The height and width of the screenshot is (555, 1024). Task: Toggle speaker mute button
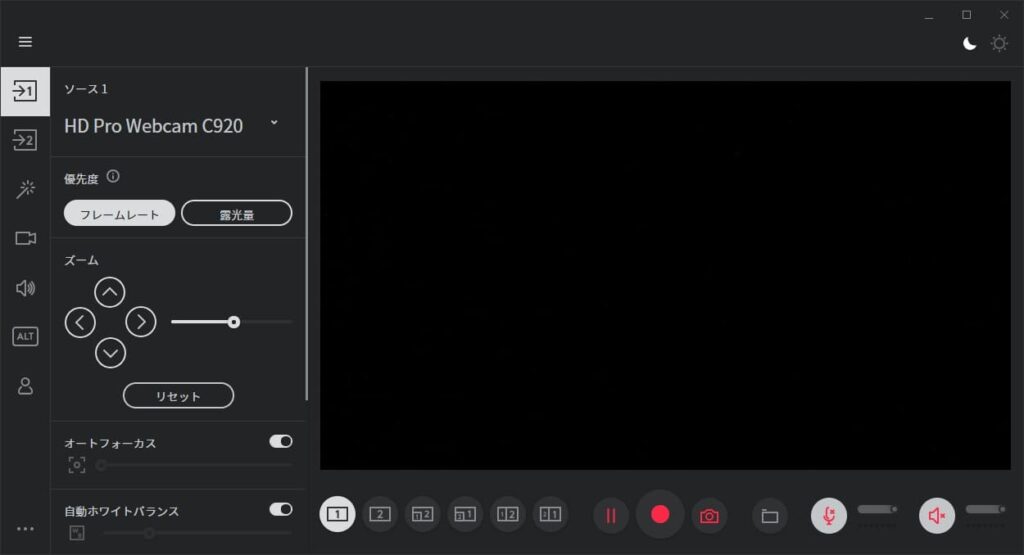click(936, 516)
